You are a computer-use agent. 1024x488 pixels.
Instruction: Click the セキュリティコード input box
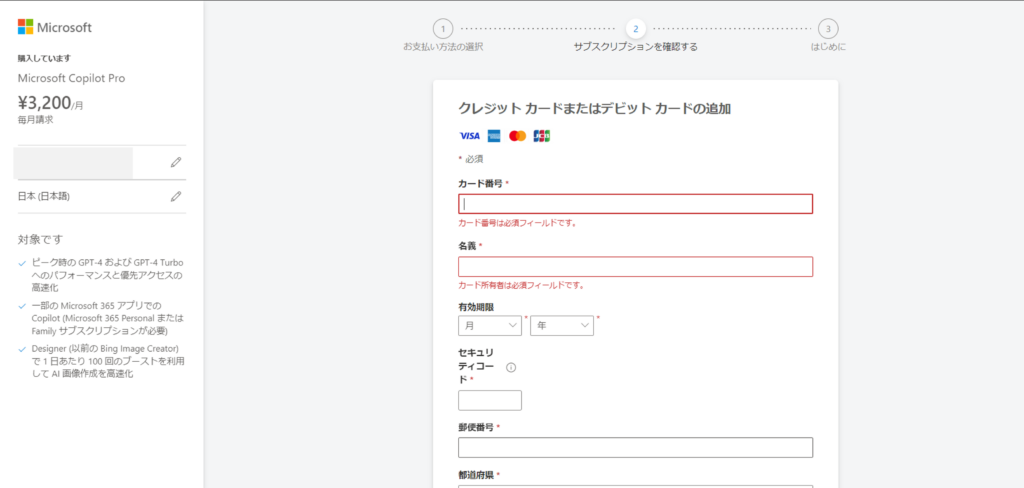point(490,400)
